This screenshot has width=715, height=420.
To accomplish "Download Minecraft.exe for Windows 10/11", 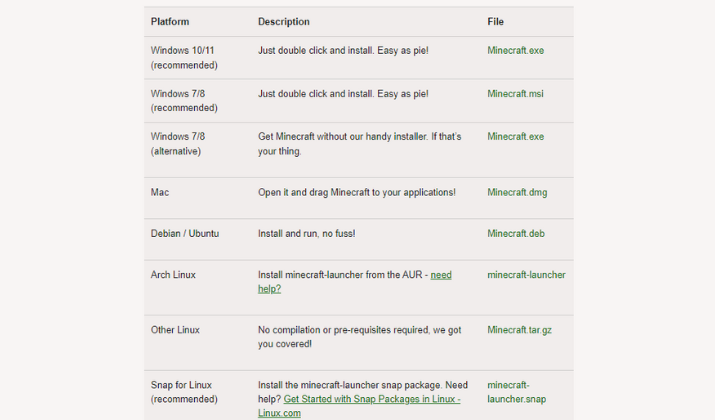I will (x=515, y=51).
